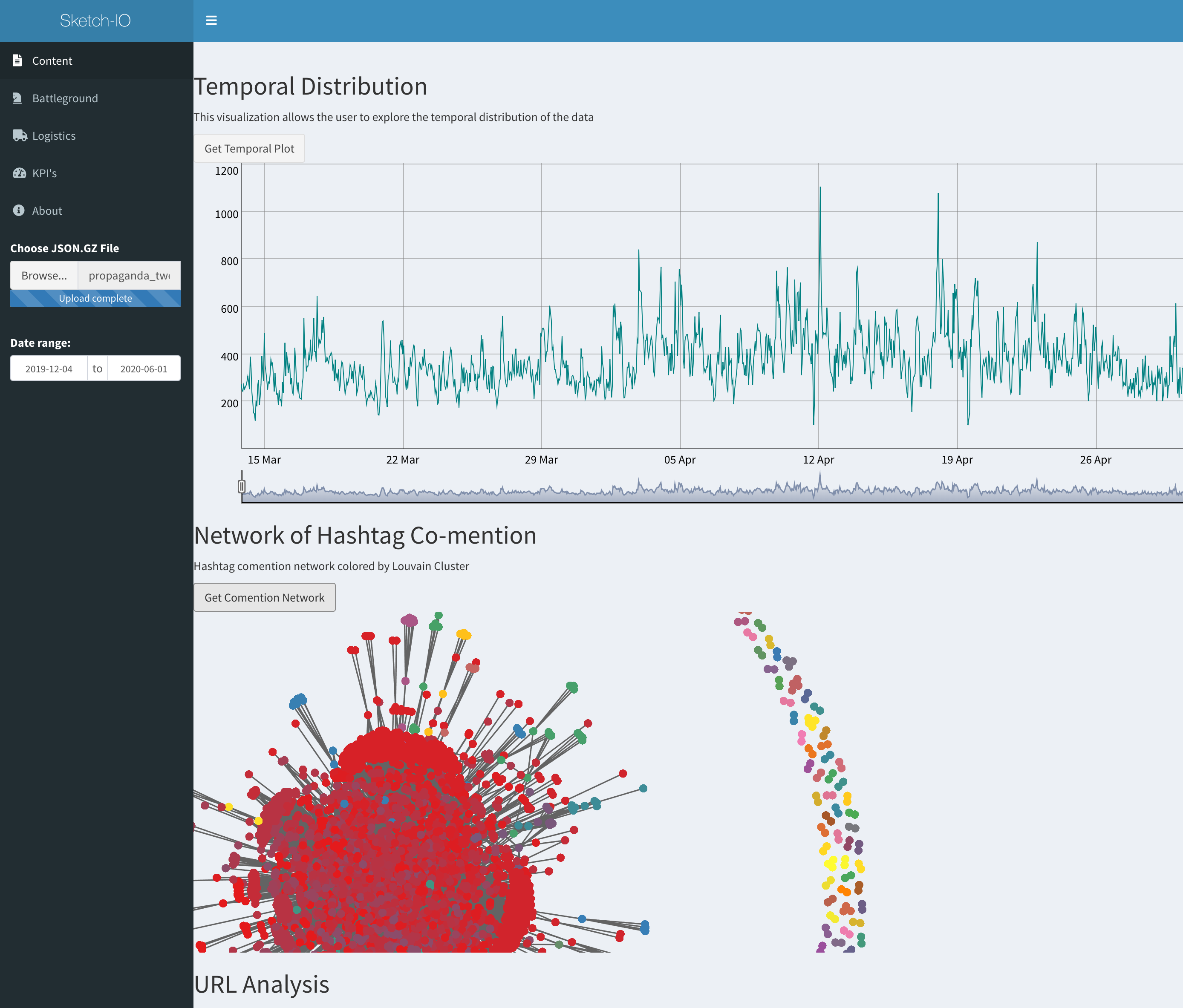Open the start date 2019-12-04 picker

tap(49, 369)
